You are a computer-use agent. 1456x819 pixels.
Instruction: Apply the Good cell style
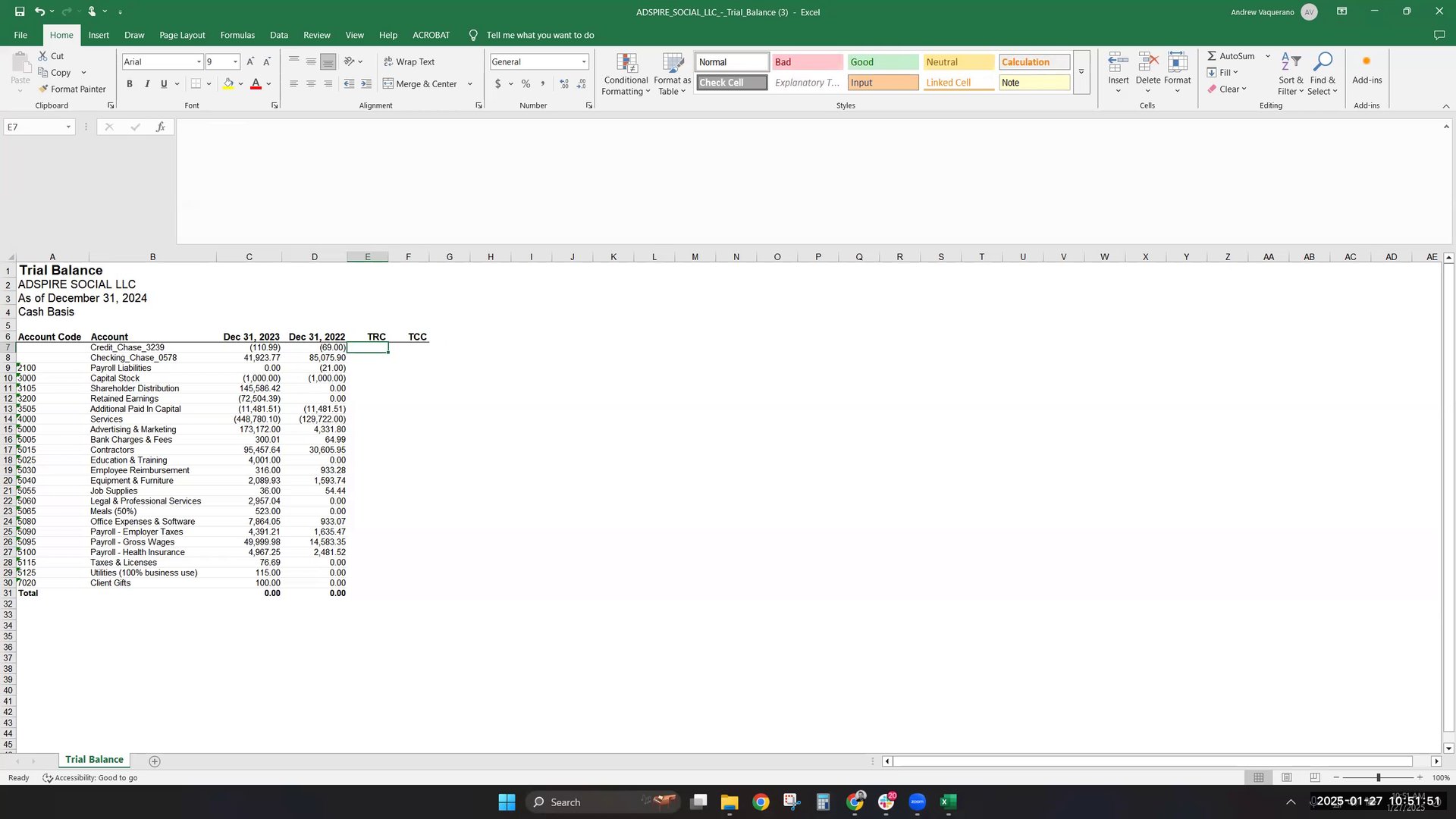coord(883,61)
